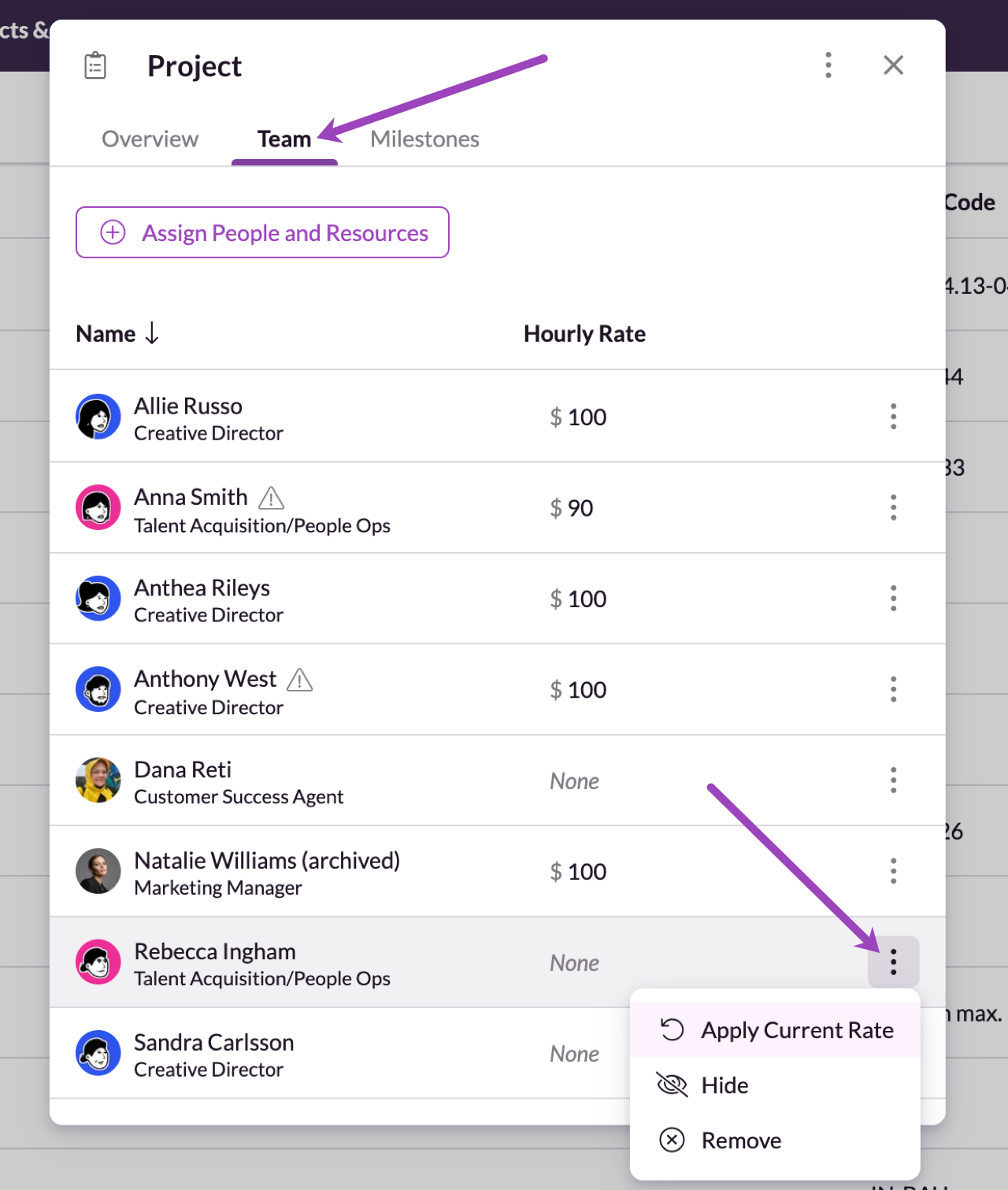Open Allie Russo's three-dot row menu
The image size is (1008, 1190).
[893, 417]
